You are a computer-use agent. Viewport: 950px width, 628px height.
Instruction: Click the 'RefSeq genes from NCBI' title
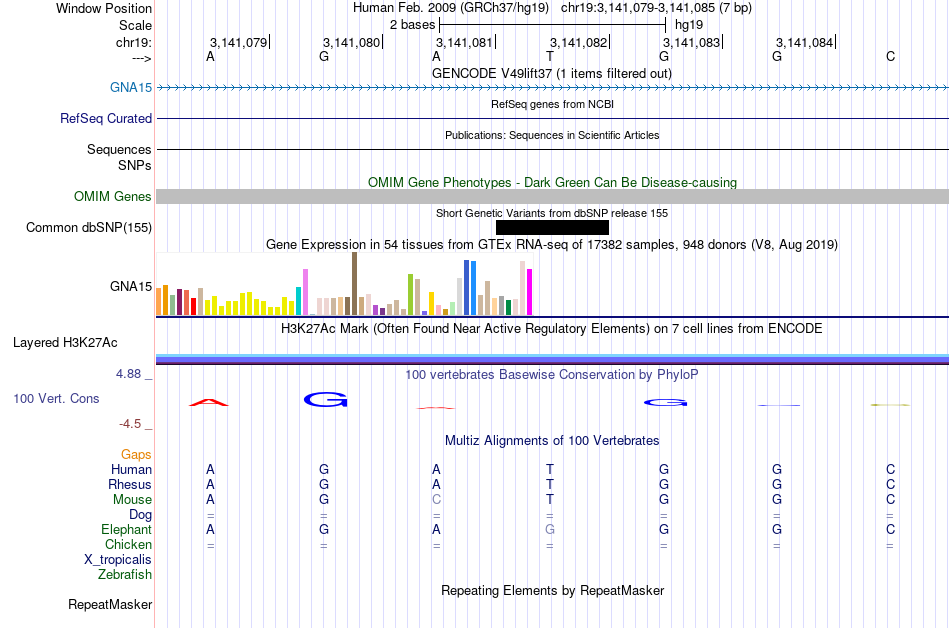[x=552, y=104]
